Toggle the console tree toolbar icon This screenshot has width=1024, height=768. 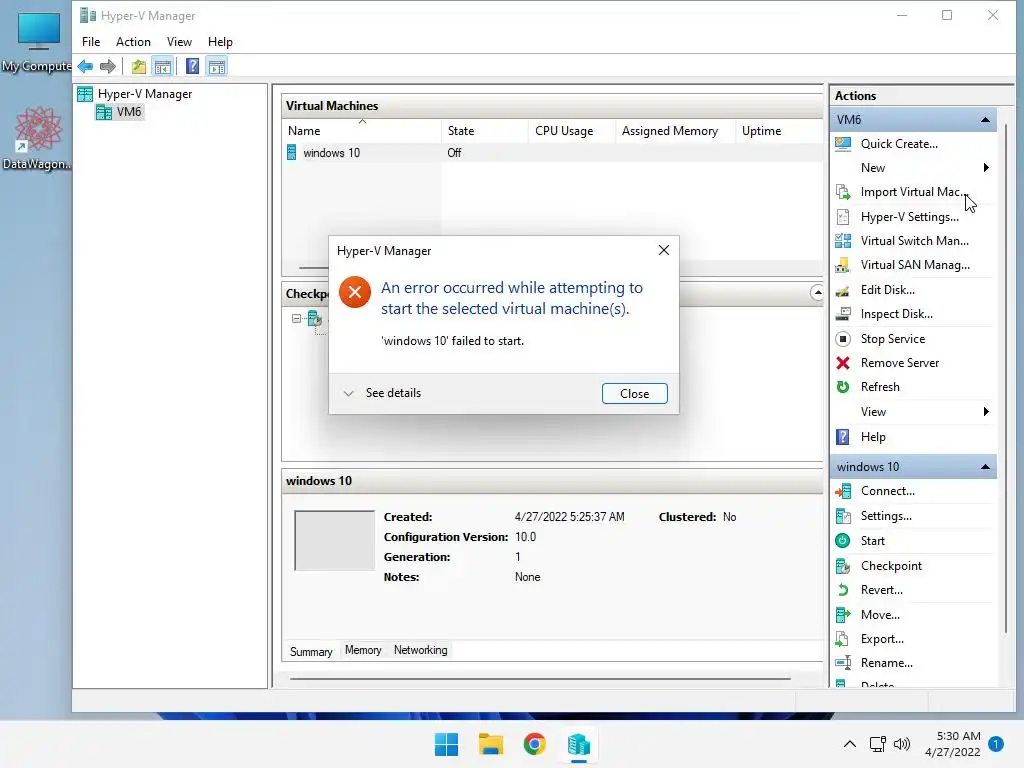point(163,66)
